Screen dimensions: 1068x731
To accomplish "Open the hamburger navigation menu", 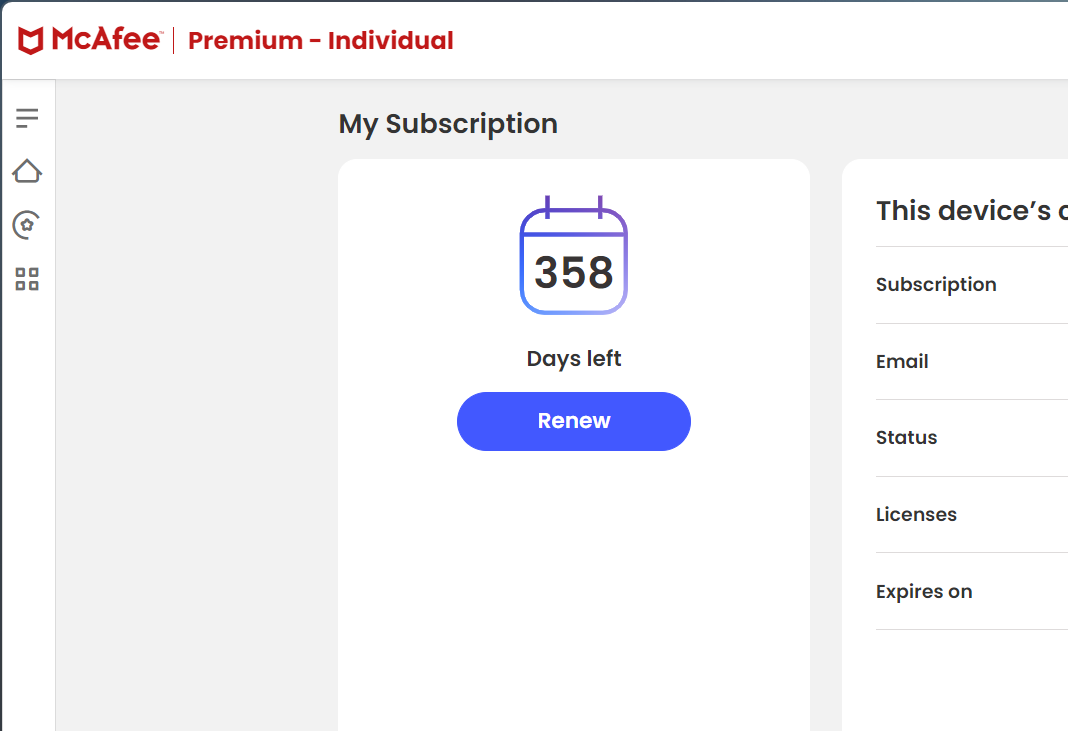I will 27,118.
